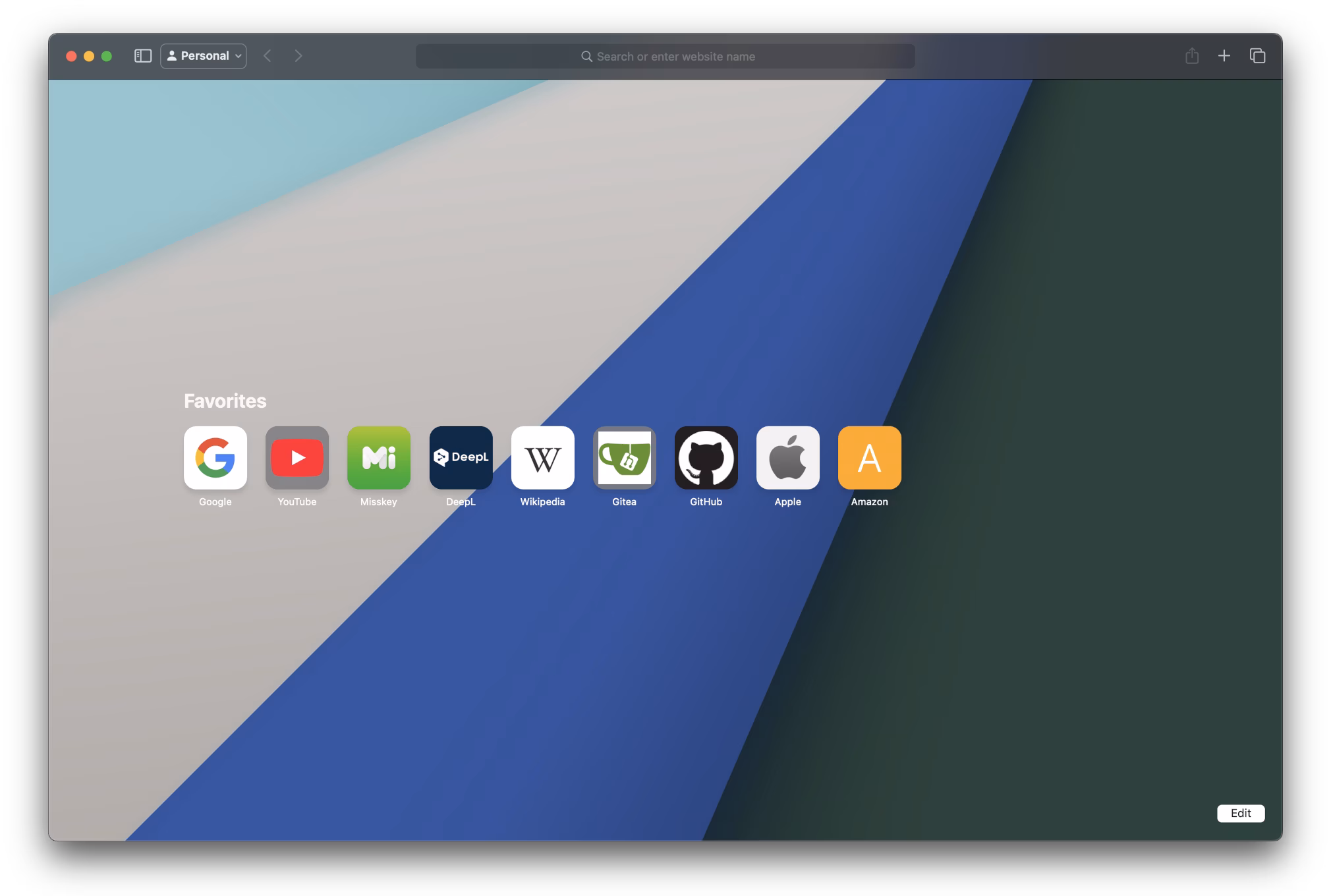Click the Share icon
Screen dimensions: 1331x896
coord(1192,56)
